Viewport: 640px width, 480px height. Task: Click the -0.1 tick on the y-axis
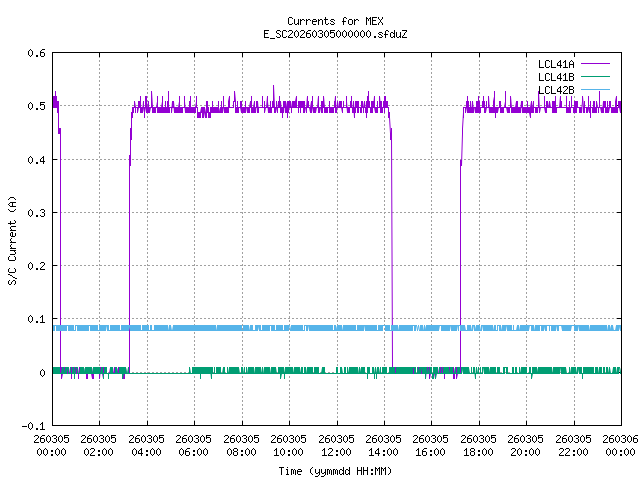coord(32,426)
